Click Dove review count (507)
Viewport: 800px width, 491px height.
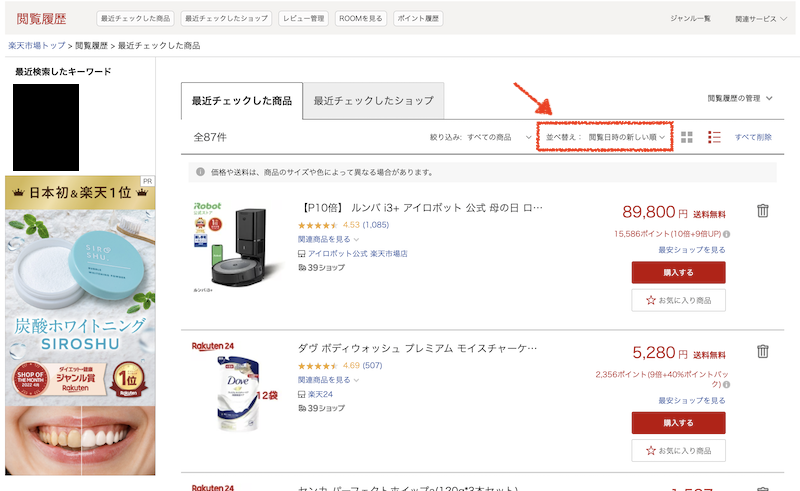[x=372, y=365]
